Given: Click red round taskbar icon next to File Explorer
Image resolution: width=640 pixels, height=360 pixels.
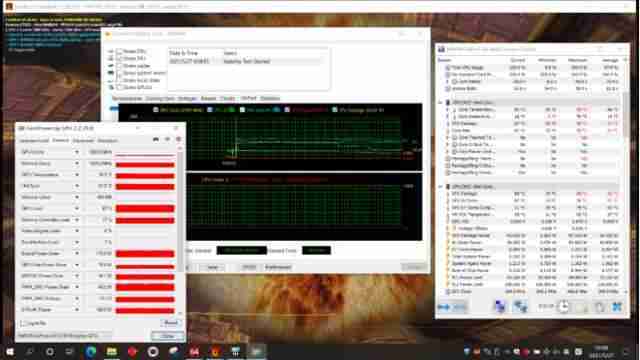Looking at the screenshot, I should [132, 351].
